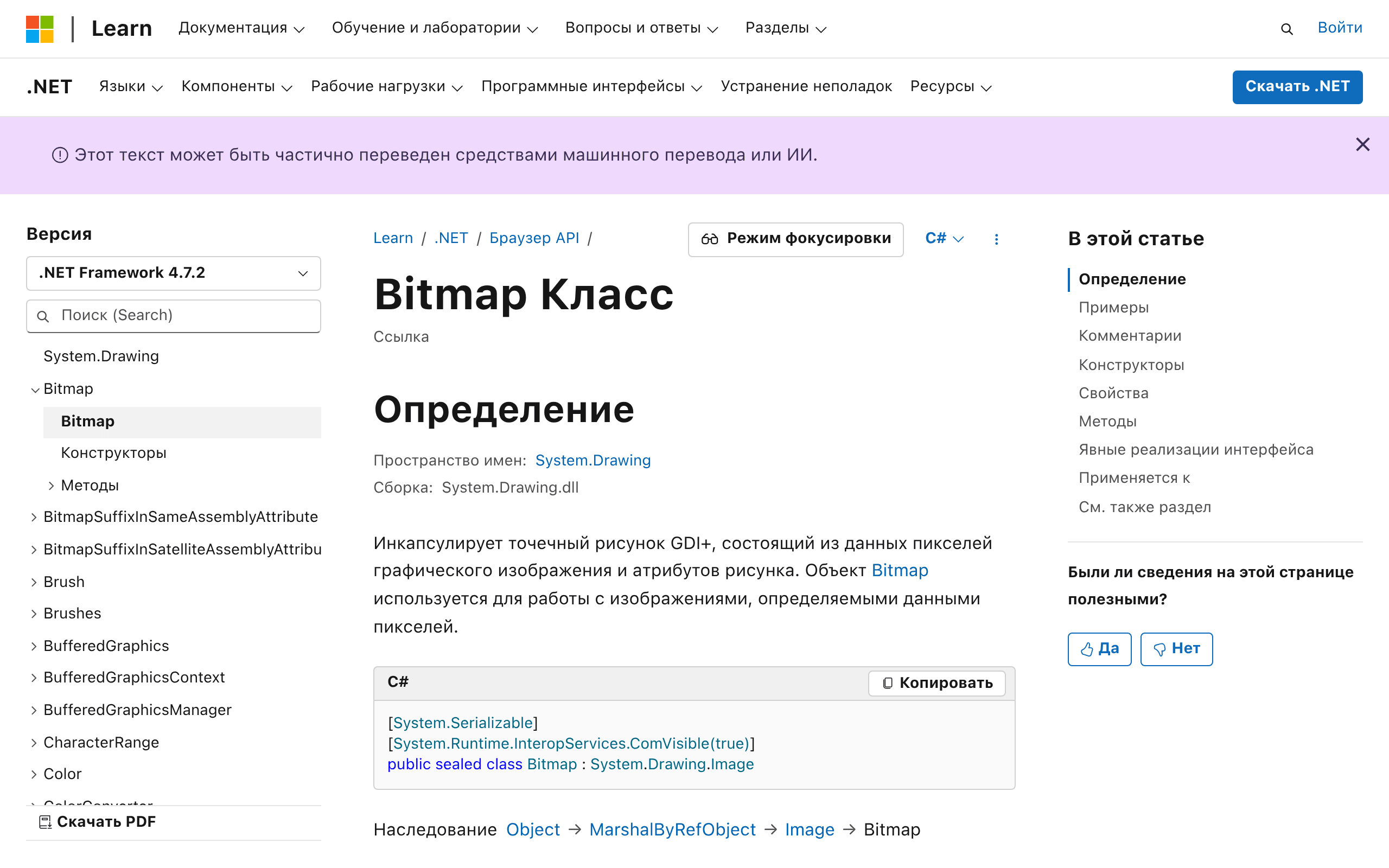Collapse the Bitmap tree node
The width and height of the screenshot is (1389, 868).
coord(34,390)
